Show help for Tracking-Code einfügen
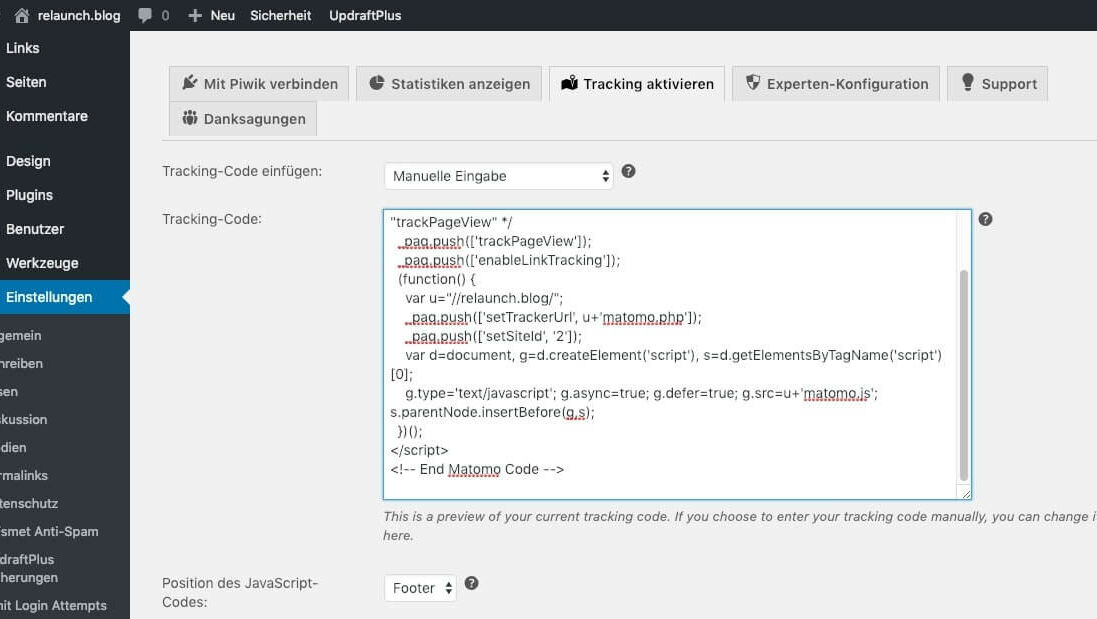 pyautogui.click(x=628, y=171)
